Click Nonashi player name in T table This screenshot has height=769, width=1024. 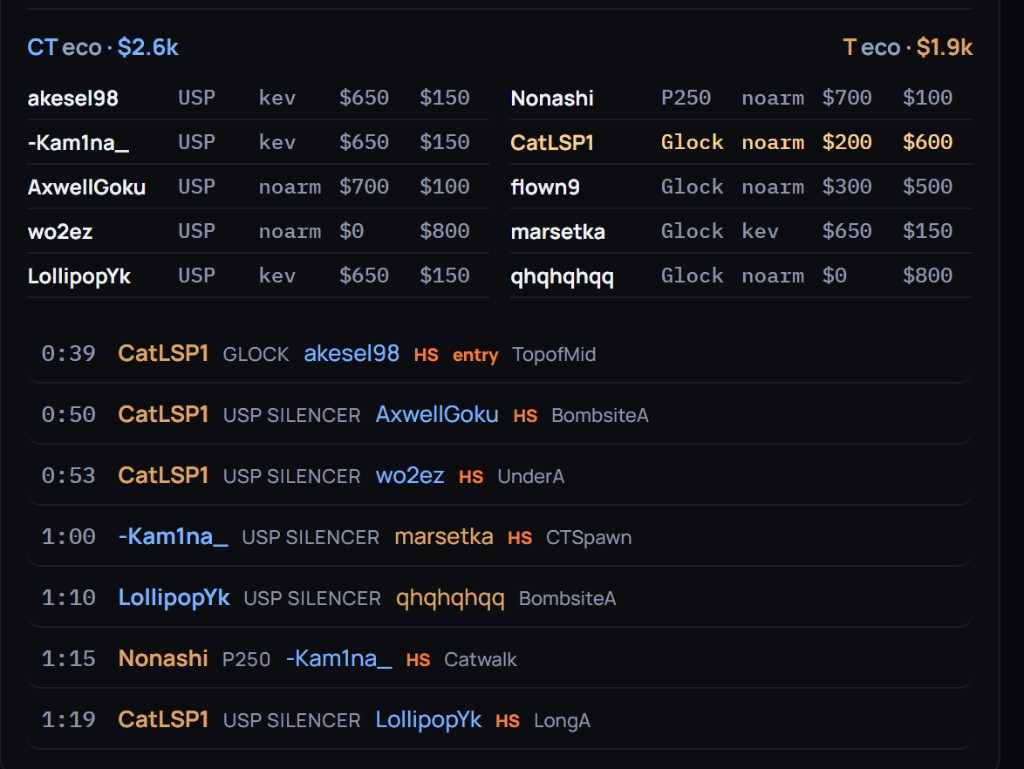(x=552, y=99)
